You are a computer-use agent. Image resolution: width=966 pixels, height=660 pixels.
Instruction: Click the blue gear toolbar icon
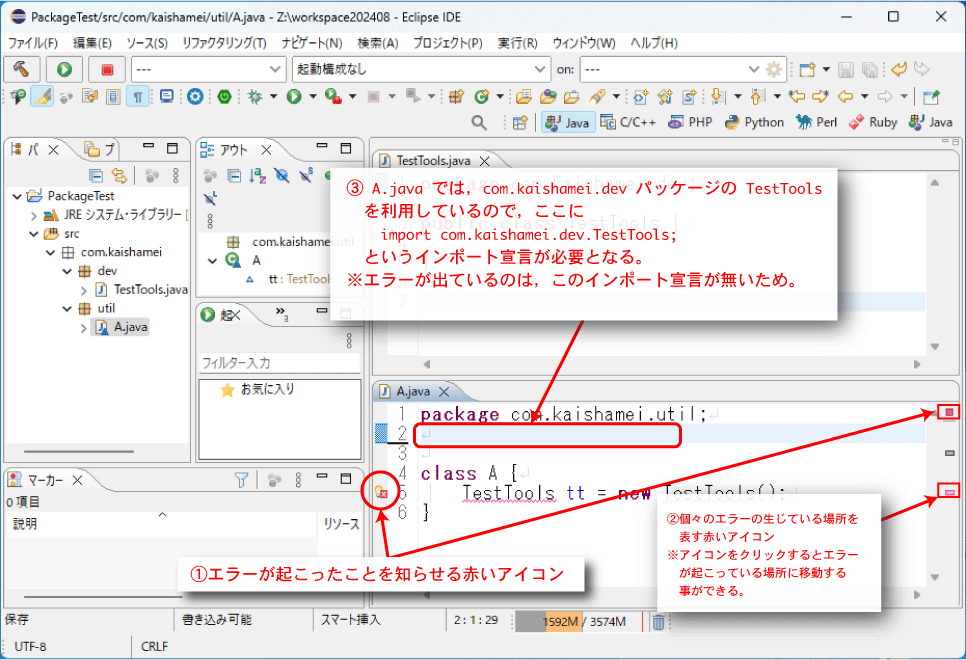pyautogui.click(x=195, y=96)
